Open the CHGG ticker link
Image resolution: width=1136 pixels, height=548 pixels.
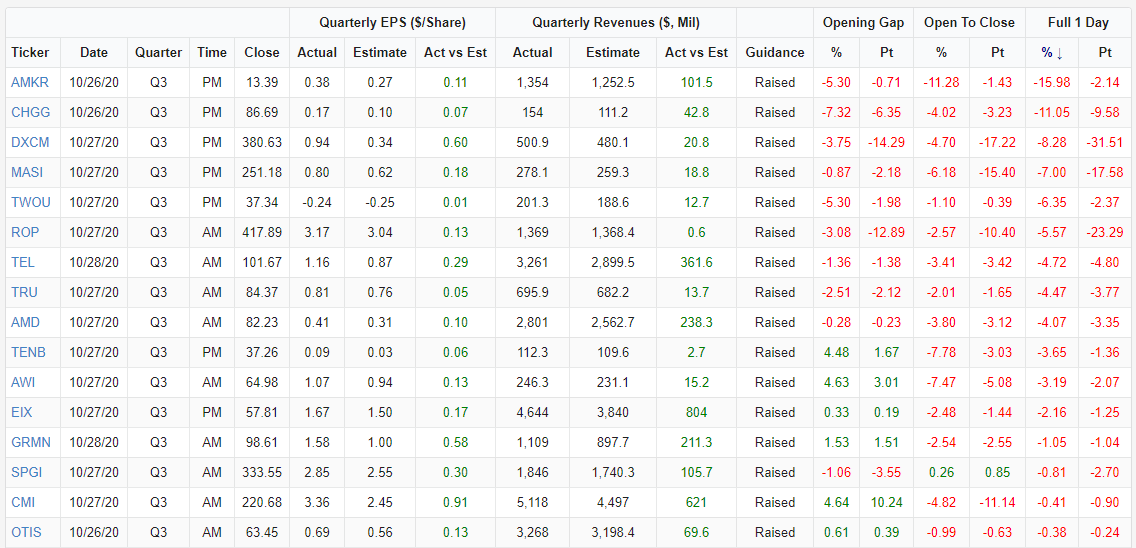click(30, 112)
